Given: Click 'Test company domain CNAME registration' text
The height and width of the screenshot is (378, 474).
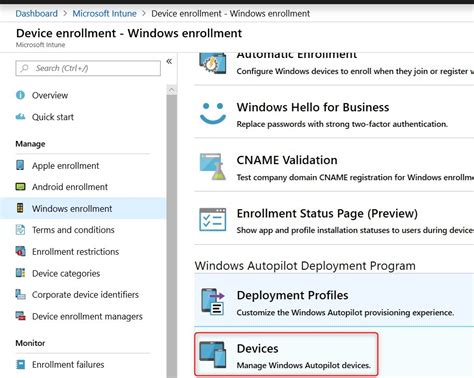Looking at the screenshot, I should tap(355, 177).
